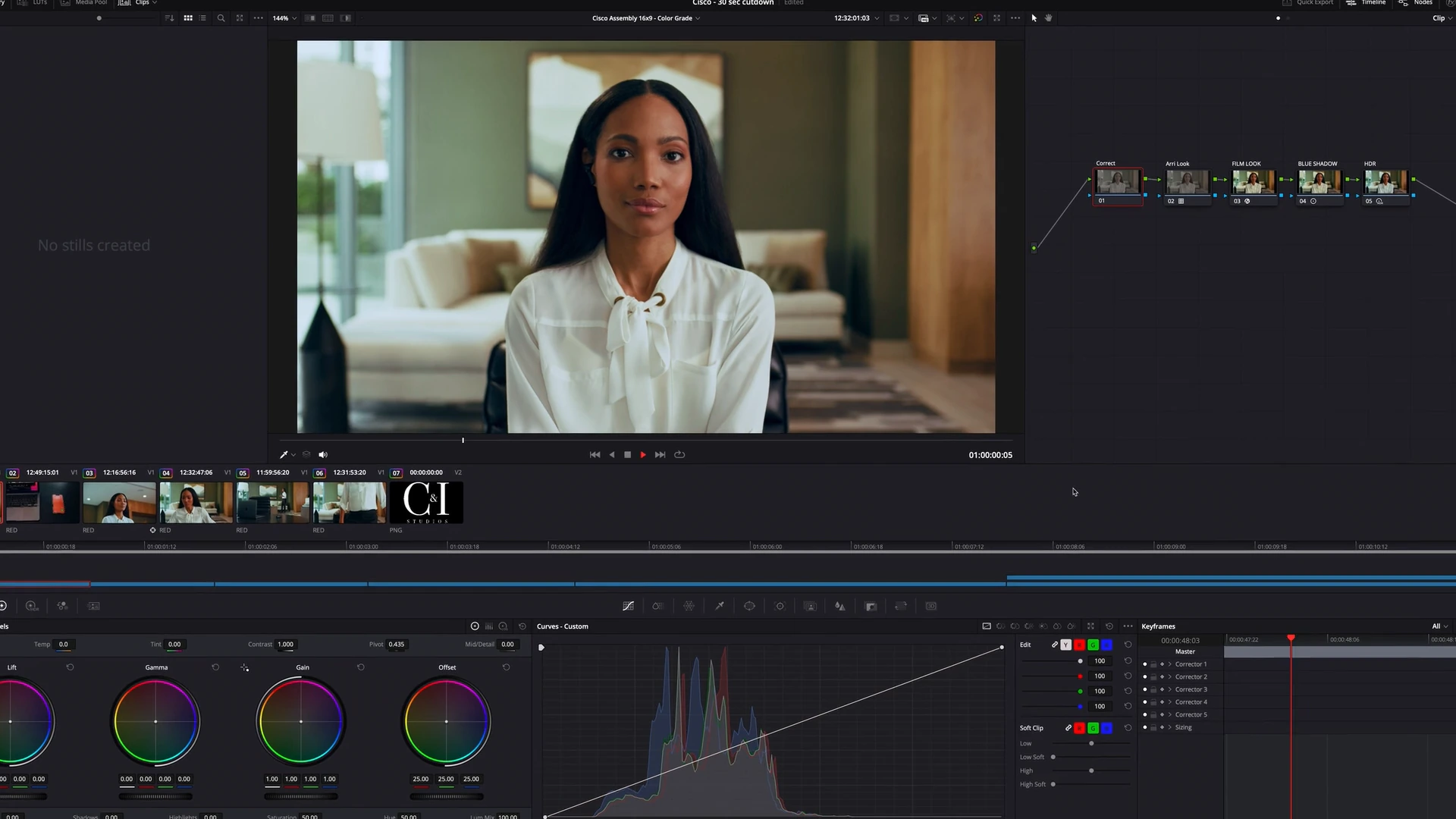Screen dimensions: 1456x819
Task: Play the clip in reverse
Action: [612, 455]
